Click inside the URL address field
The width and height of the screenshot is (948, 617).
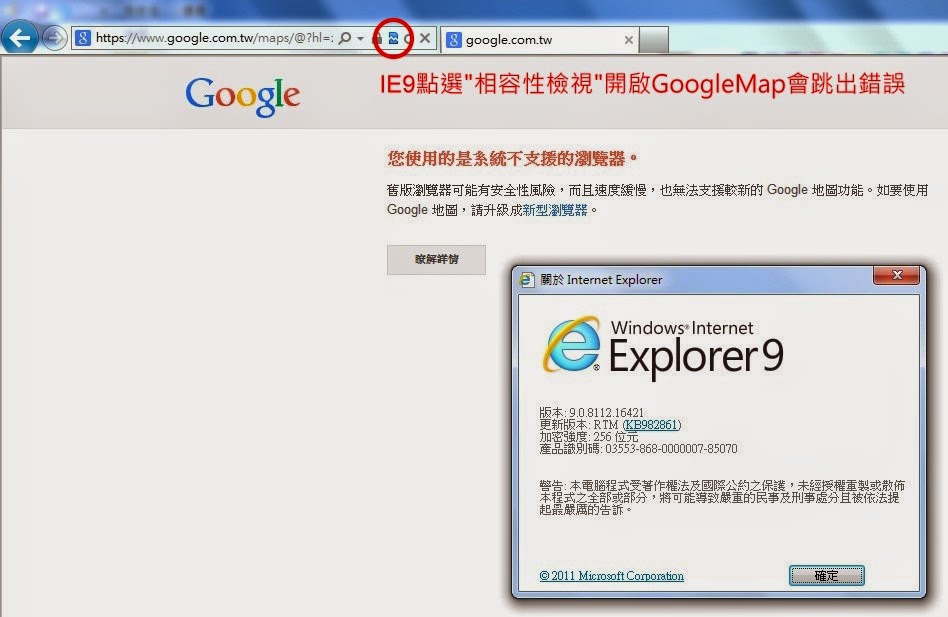coord(214,38)
